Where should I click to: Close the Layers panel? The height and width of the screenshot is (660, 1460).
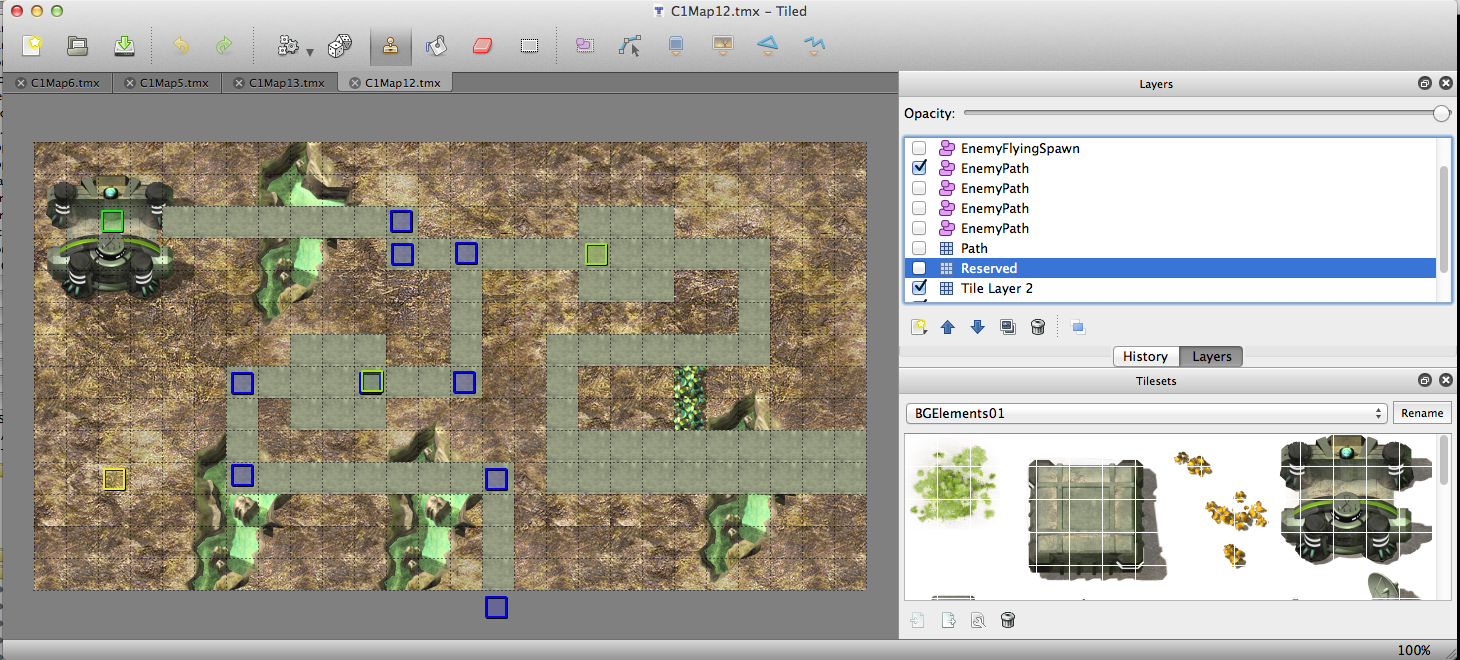1445,84
